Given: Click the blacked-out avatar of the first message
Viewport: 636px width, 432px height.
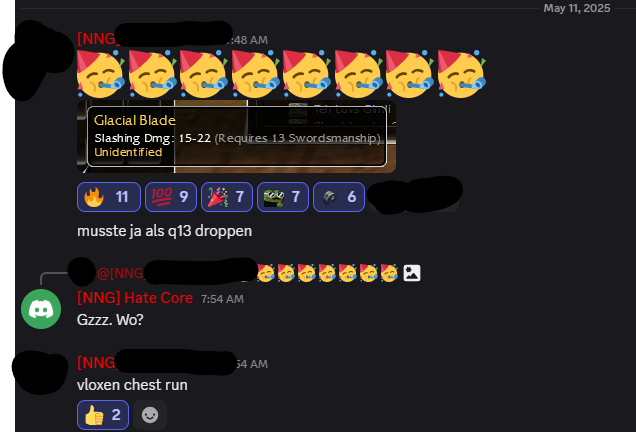Looking at the screenshot, I should 37,60.
